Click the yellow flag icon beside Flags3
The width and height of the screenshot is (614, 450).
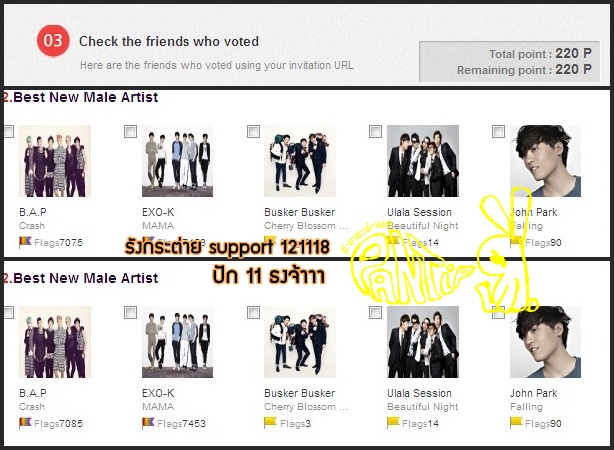270,423
